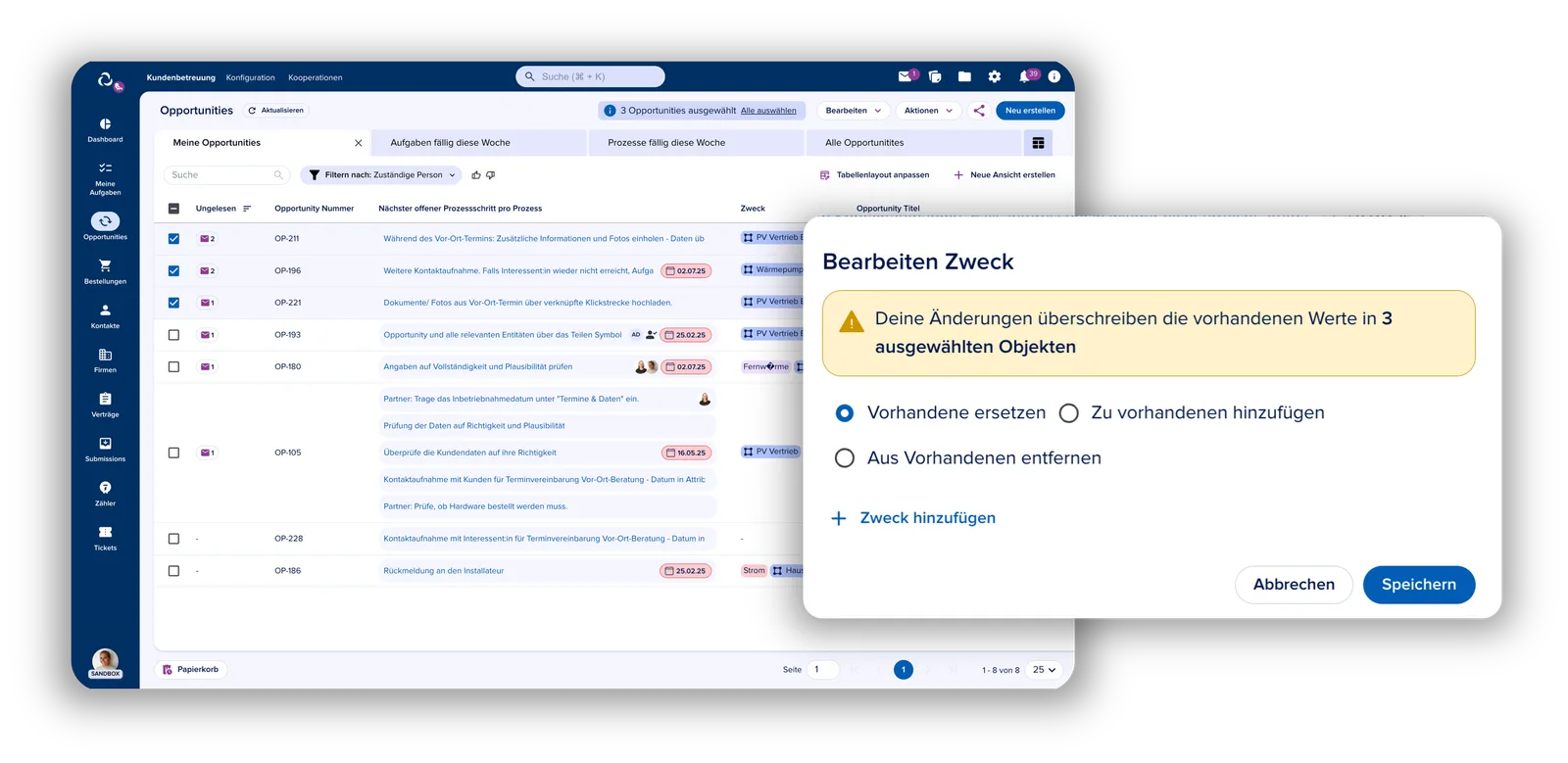Viewport: 1568px width, 763px height.
Task: Toggle the header select-all checkbox
Action: pos(173,209)
